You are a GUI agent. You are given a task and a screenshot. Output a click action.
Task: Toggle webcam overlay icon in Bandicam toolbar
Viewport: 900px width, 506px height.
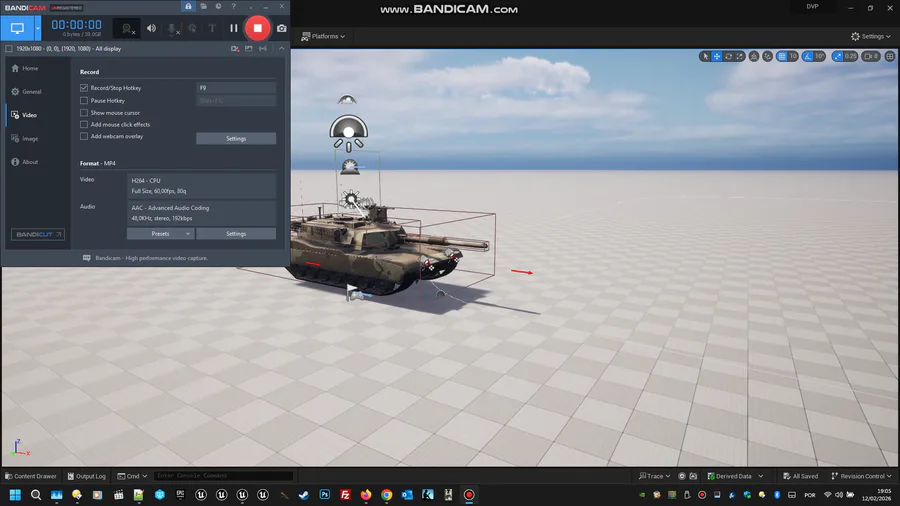tap(127, 28)
